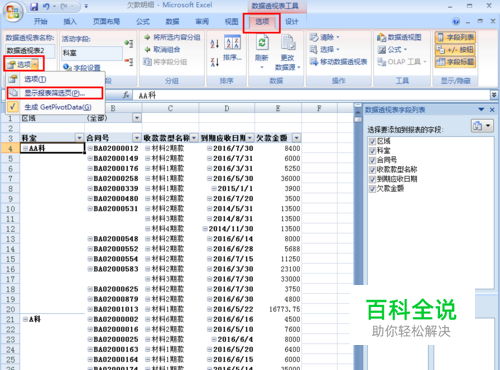
Task: Click the 数据透视图 pivot chart icon
Action: pos(399,37)
